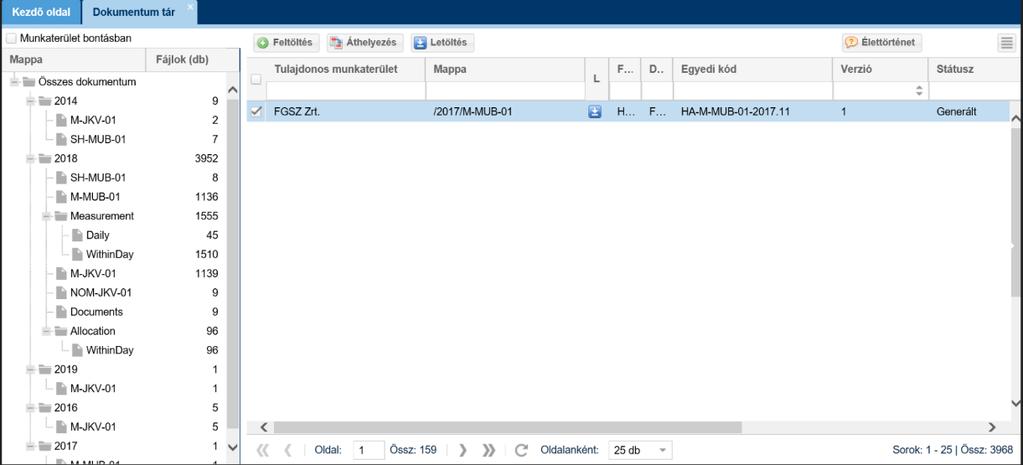This screenshot has height=465, width=1023.
Task: Close the Dokumentum tár tab
Action: point(191,7)
